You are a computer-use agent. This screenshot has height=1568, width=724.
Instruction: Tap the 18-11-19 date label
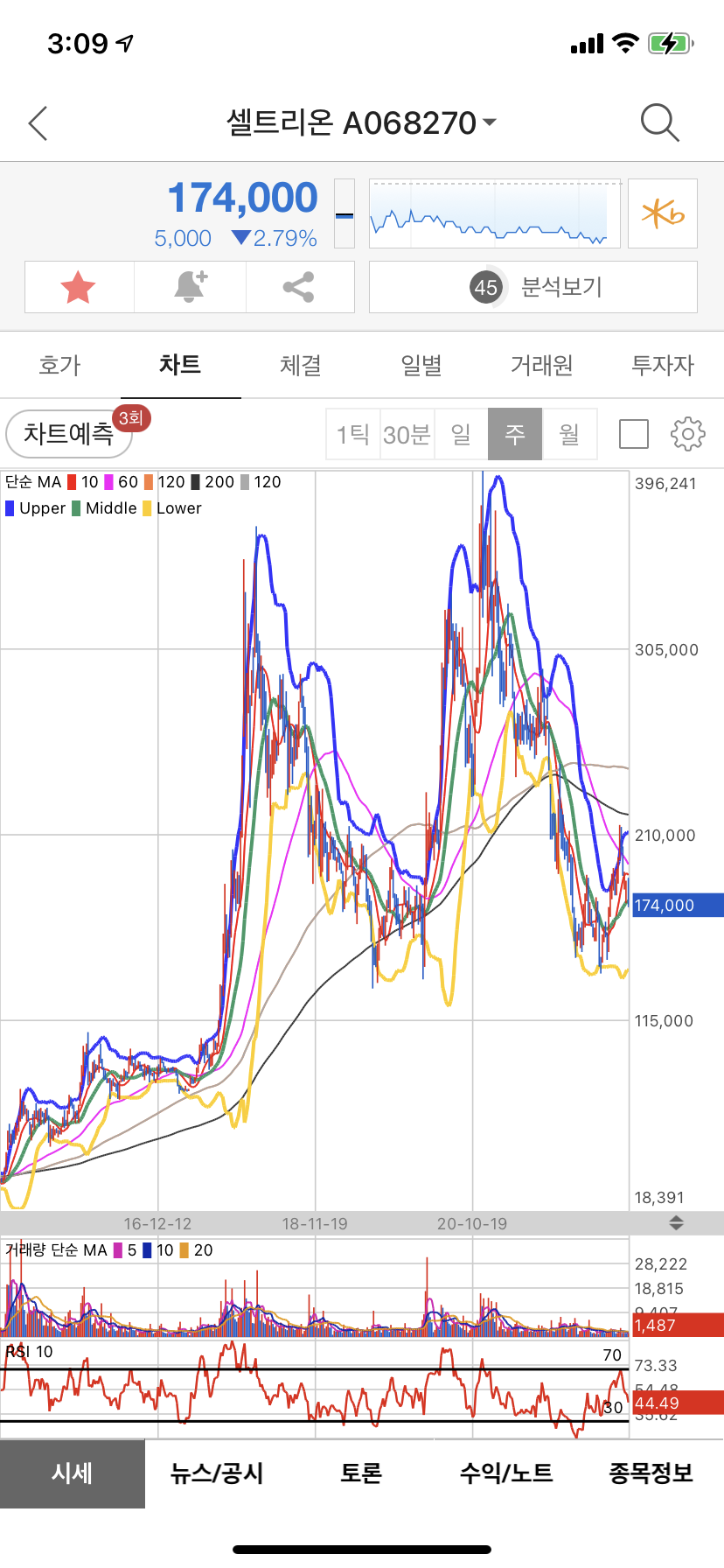pos(315,1223)
